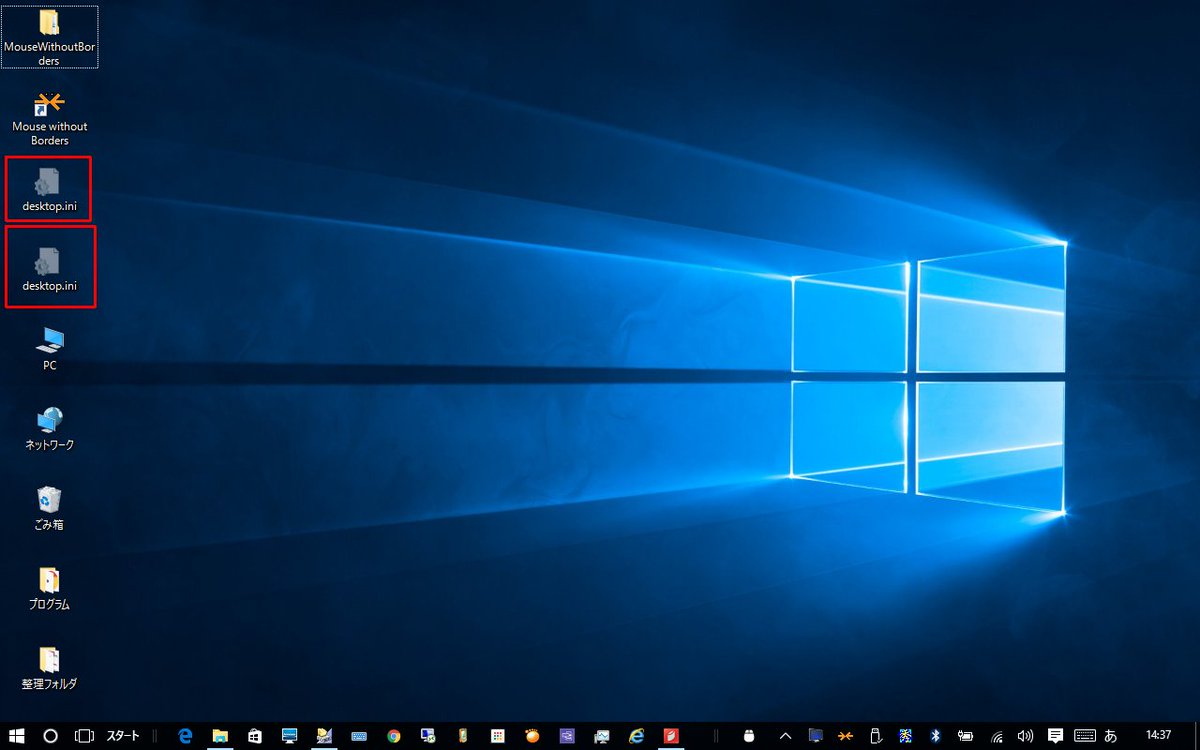This screenshot has width=1200, height=750.
Task: Open Mouse without Borders orange tray icon
Action: coord(846,735)
